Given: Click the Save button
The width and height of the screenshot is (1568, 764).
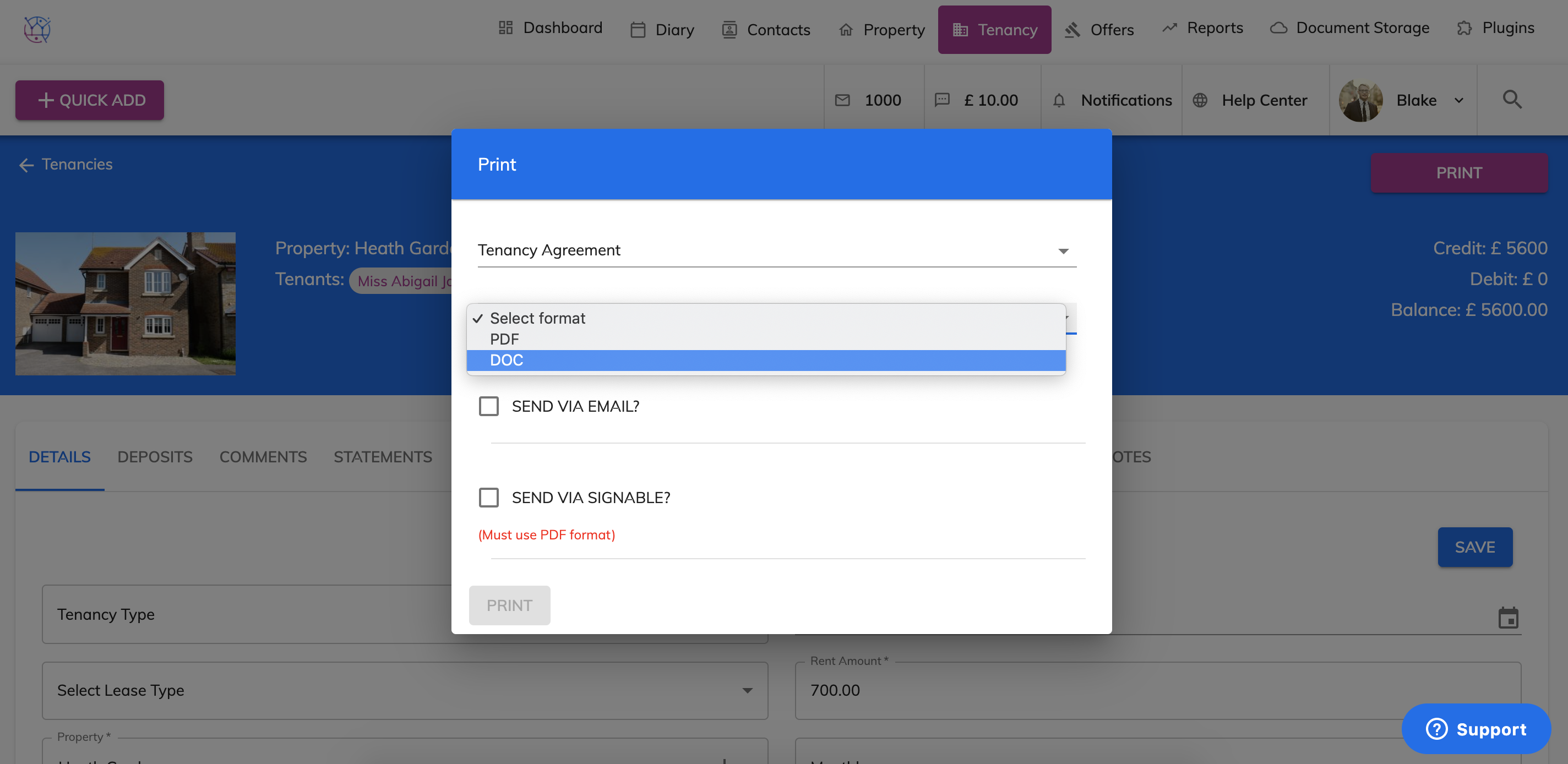Looking at the screenshot, I should coord(1474,547).
